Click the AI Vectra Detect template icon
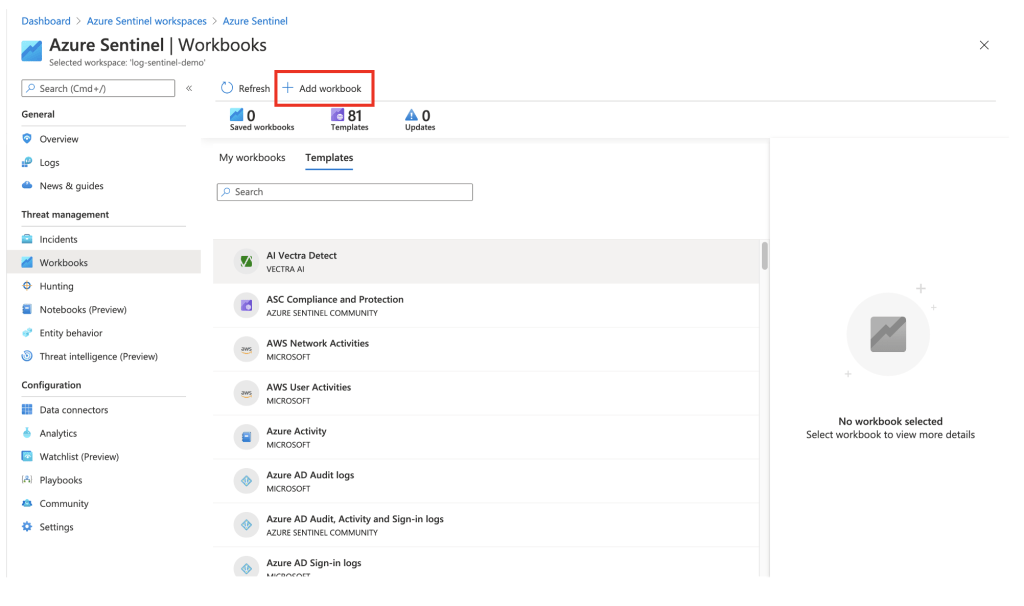The width and height of the screenshot is (1024, 606). click(x=246, y=262)
